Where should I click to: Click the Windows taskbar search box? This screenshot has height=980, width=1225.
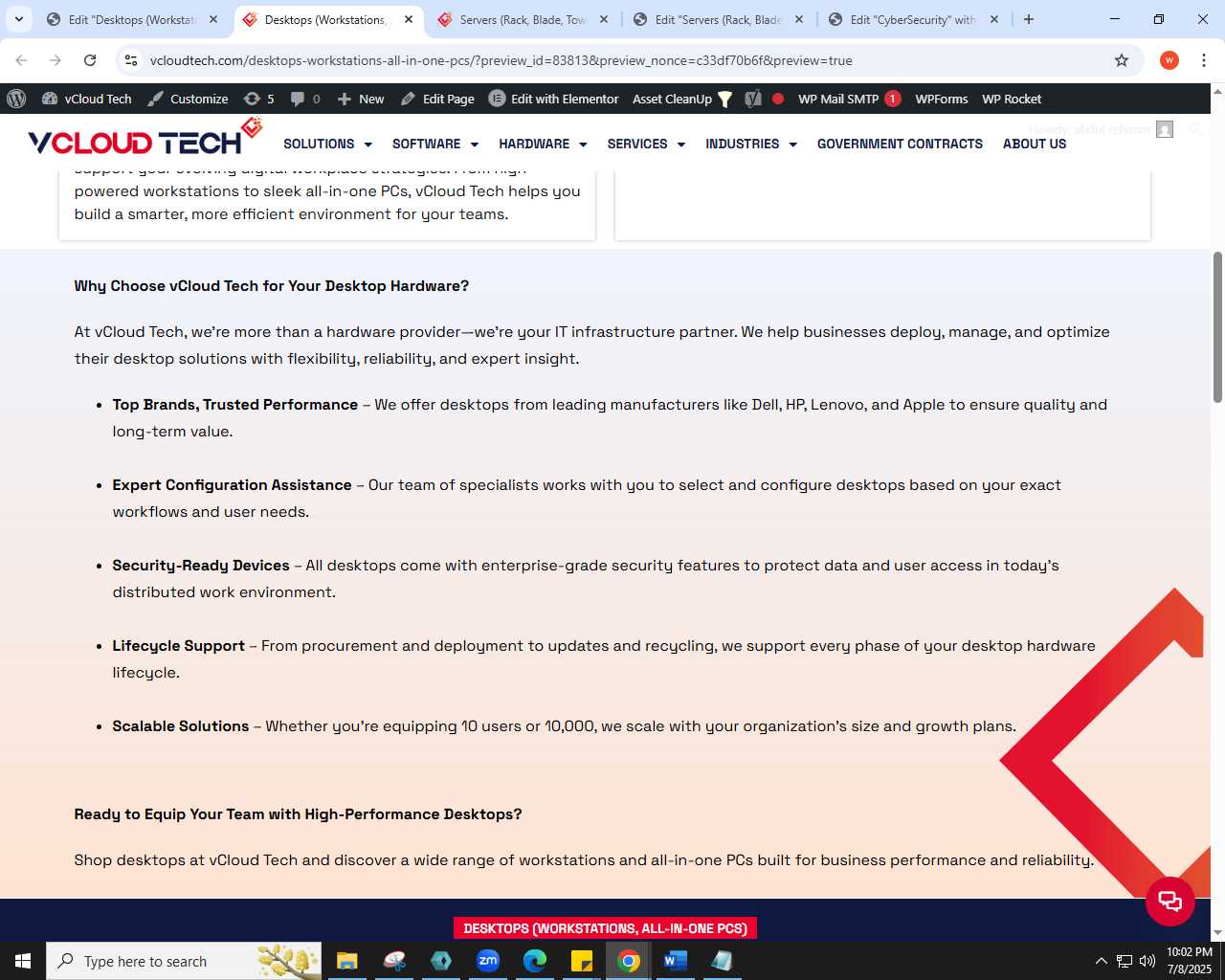pyautogui.click(x=184, y=961)
